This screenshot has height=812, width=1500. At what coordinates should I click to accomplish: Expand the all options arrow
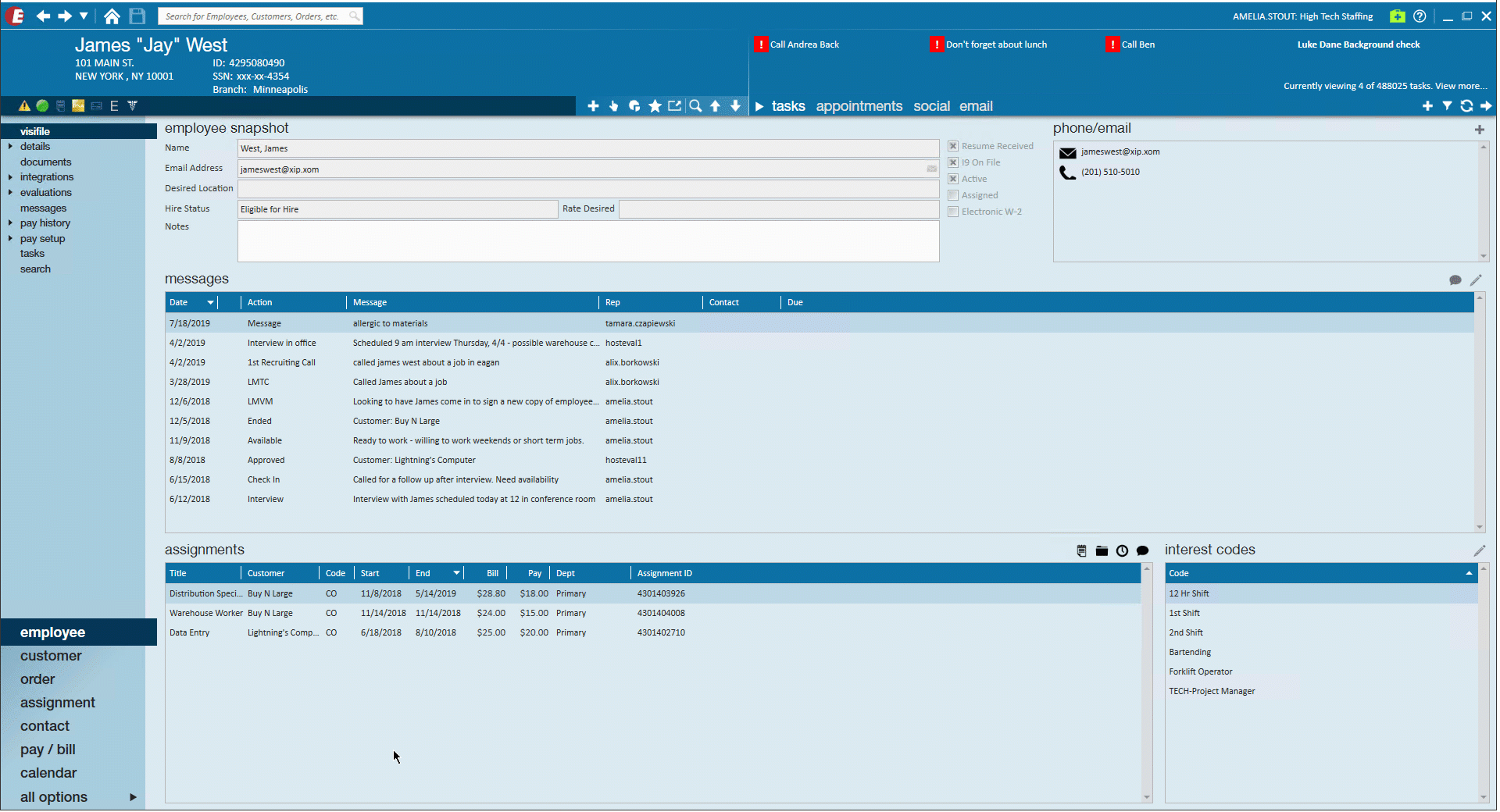pyautogui.click(x=133, y=797)
